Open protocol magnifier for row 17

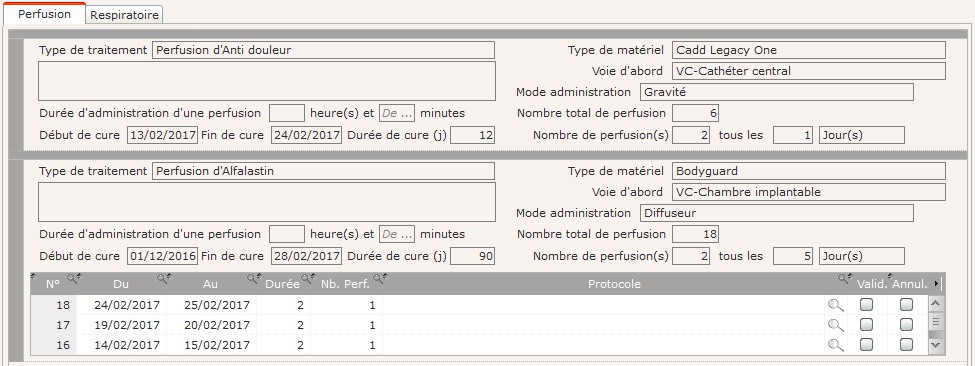(836, 325)
